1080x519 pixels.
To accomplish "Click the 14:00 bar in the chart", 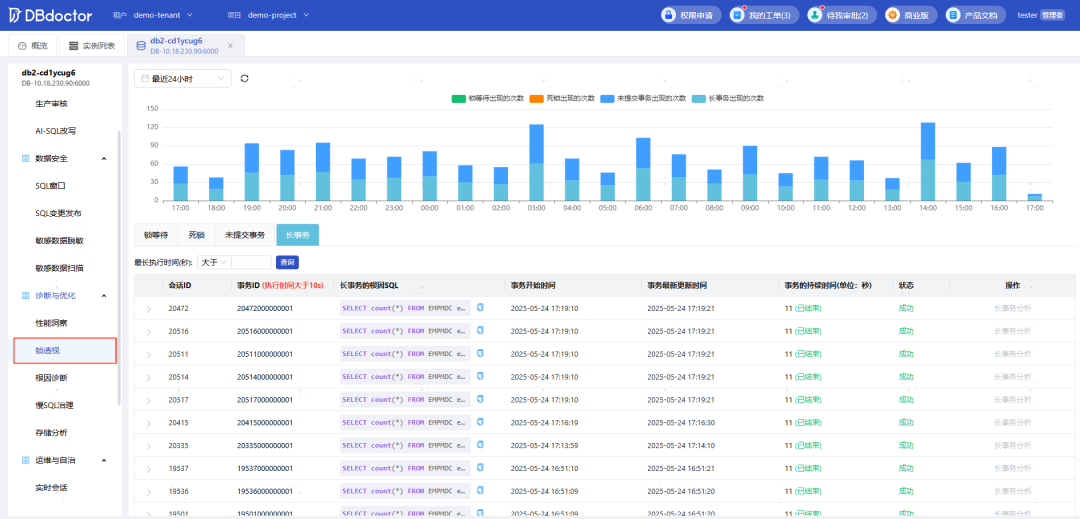I will (928, 162).
